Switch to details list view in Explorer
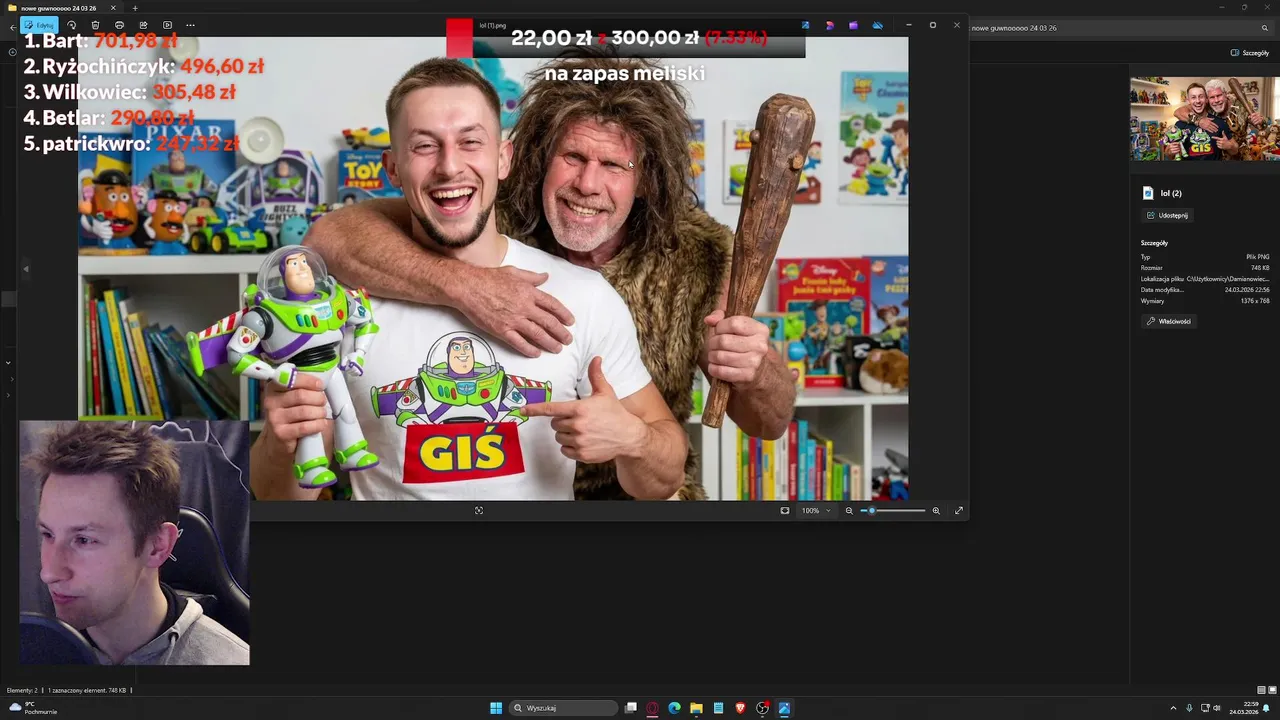This screenshot has width=1280, height=720. click(1261, 690)
